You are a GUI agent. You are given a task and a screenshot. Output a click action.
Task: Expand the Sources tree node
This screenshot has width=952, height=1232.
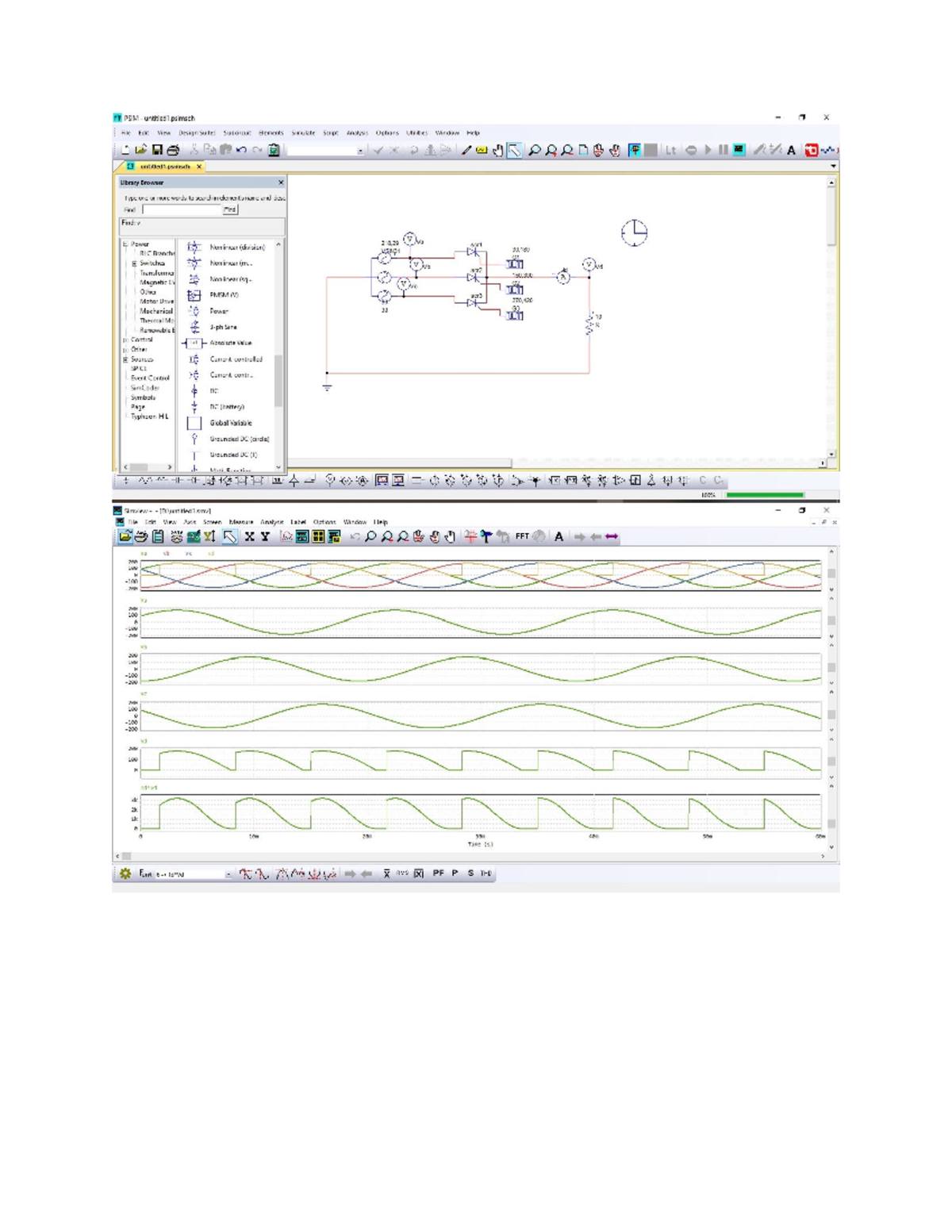pos(125,359)
